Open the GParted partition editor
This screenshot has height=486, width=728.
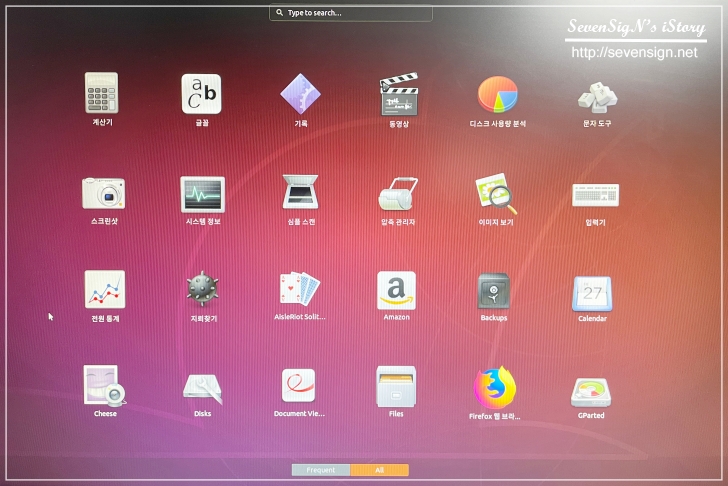coord(591,393)
